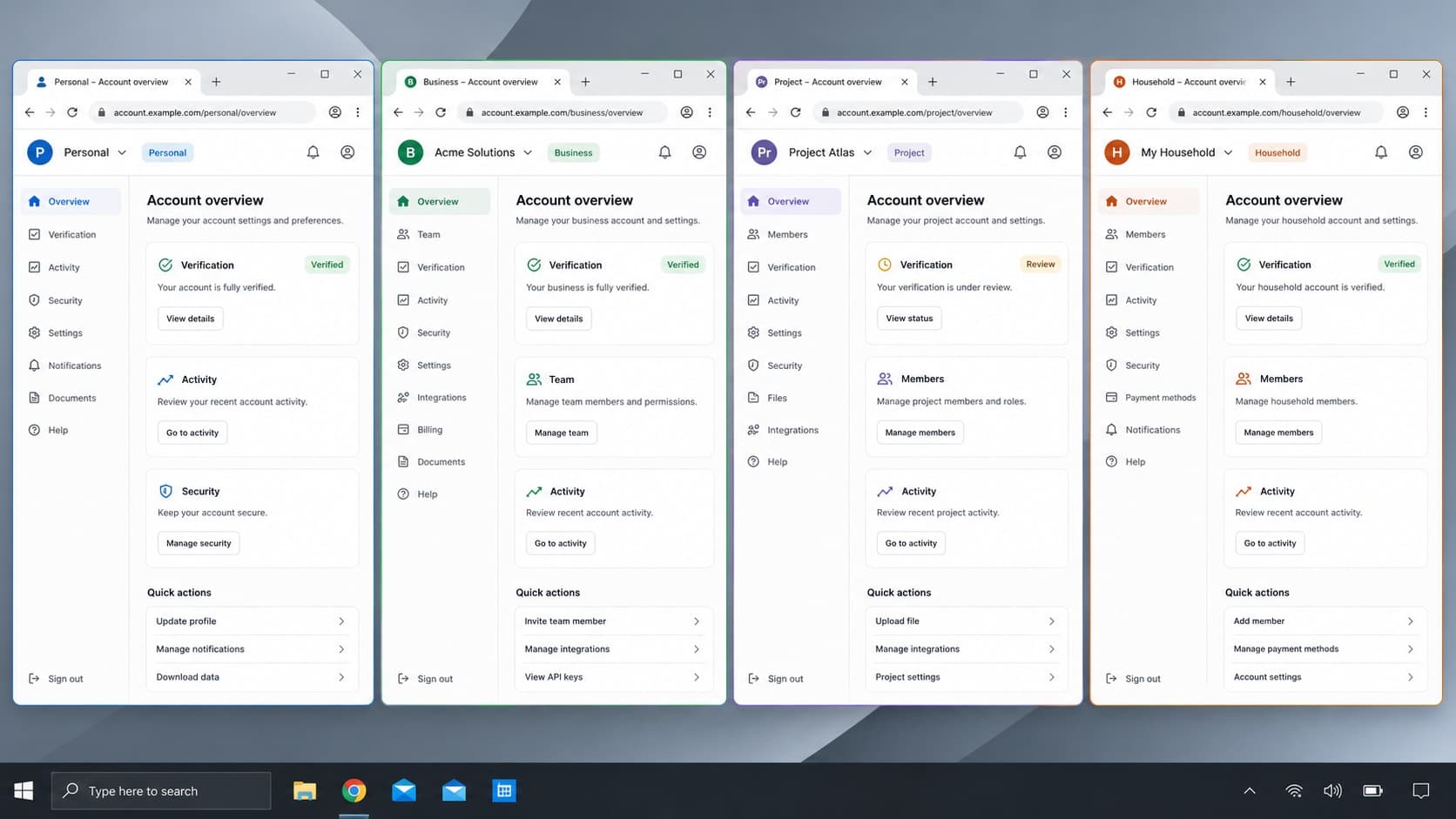Image resolution: width=1456 pixels, height=819 pixels.
Task: Open volume control in system tray
Action: pos(1332,790)
